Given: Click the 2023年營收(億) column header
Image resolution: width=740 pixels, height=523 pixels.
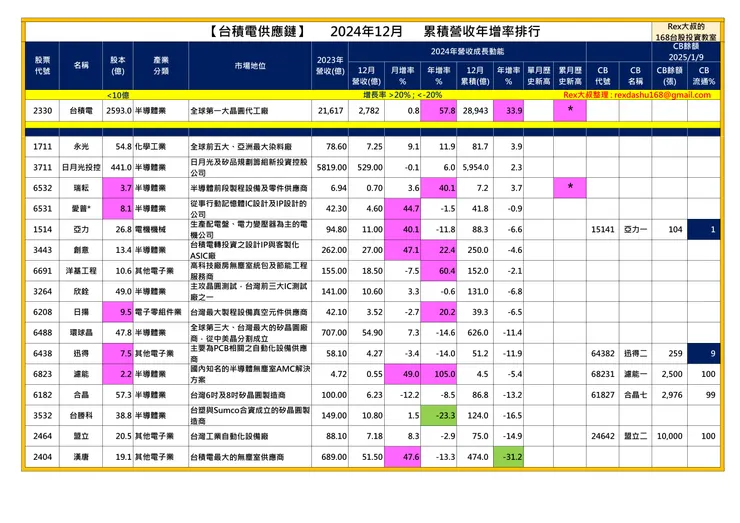Looking at the screenshot, I should 330,66.
